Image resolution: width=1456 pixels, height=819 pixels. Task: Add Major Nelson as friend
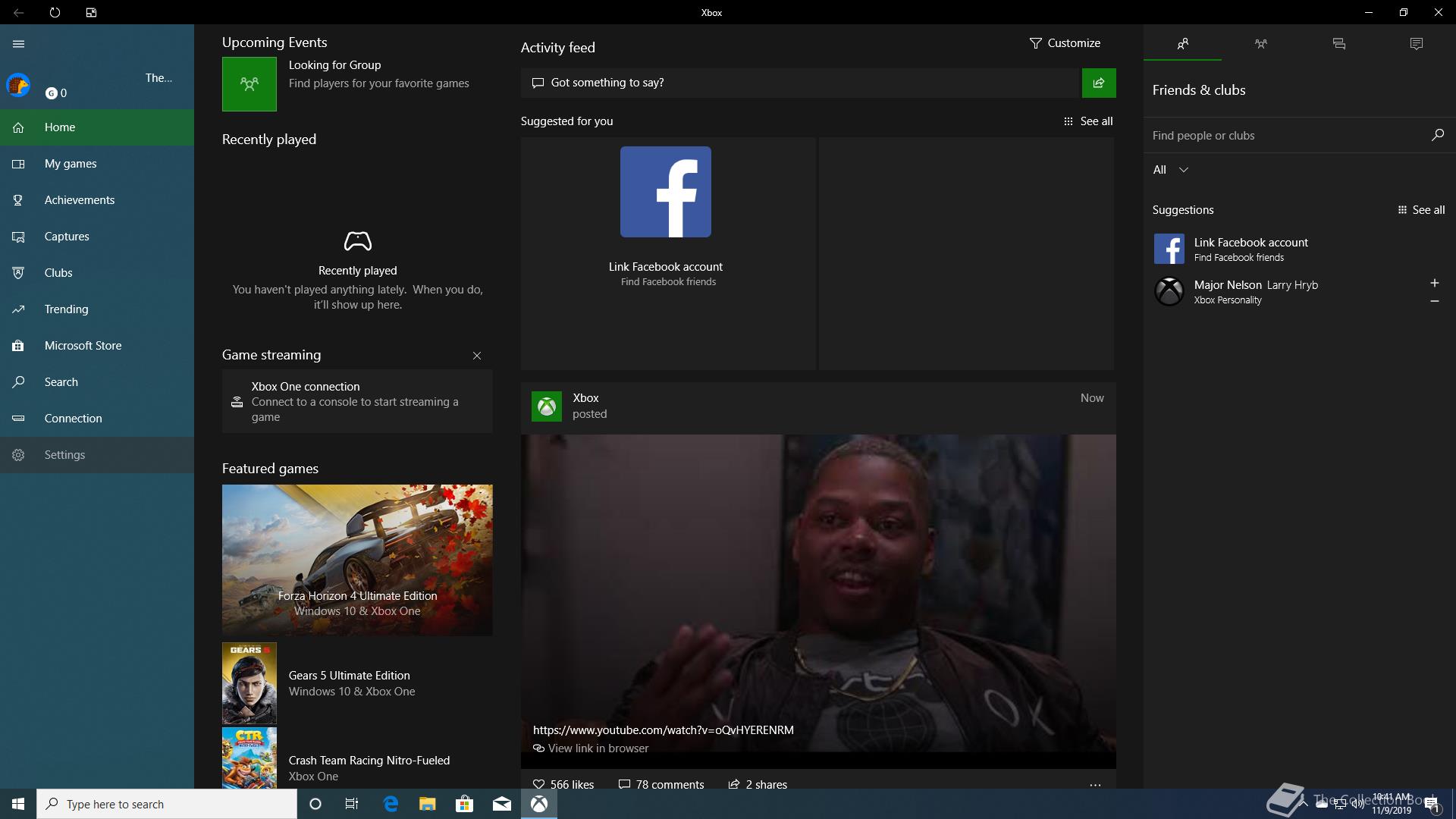(x=1434, y=283)
